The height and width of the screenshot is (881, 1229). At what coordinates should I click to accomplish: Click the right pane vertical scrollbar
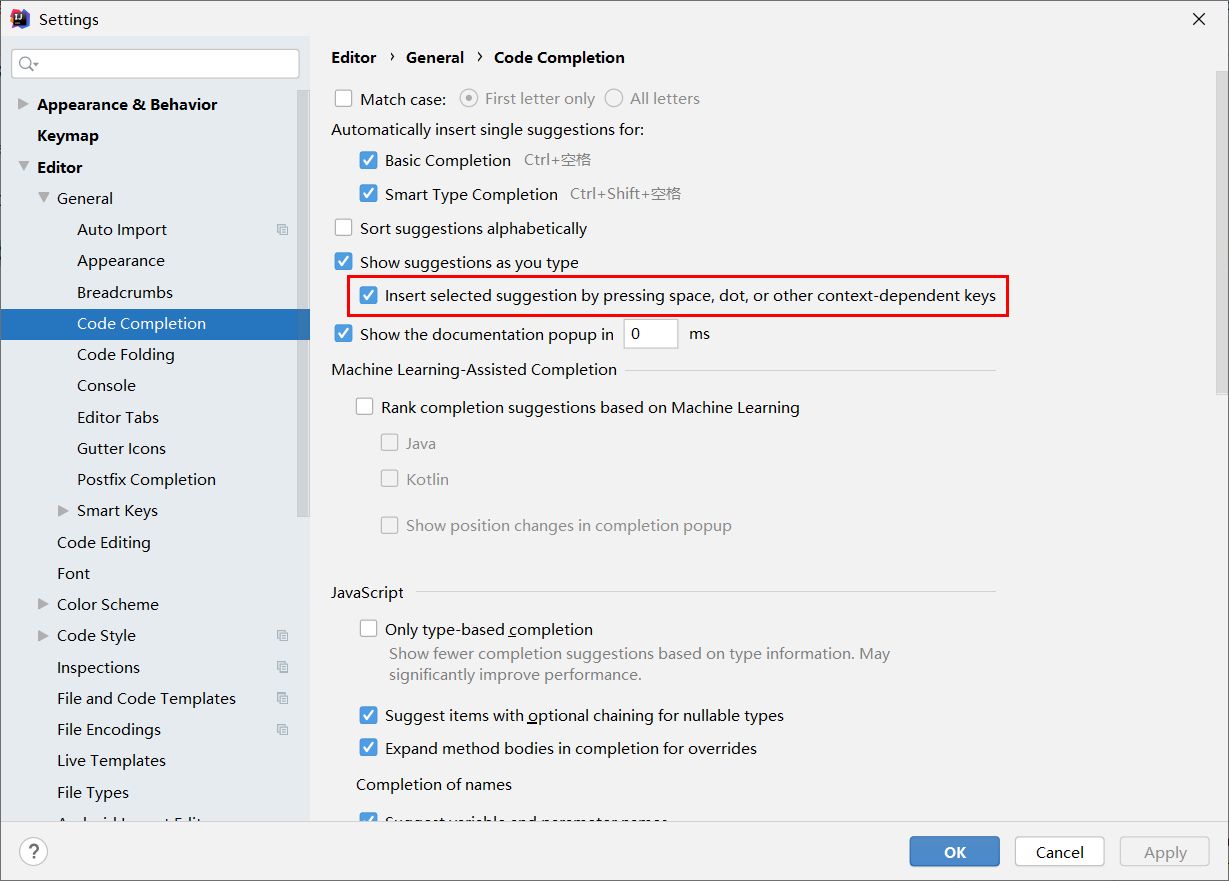(1222, 232)
